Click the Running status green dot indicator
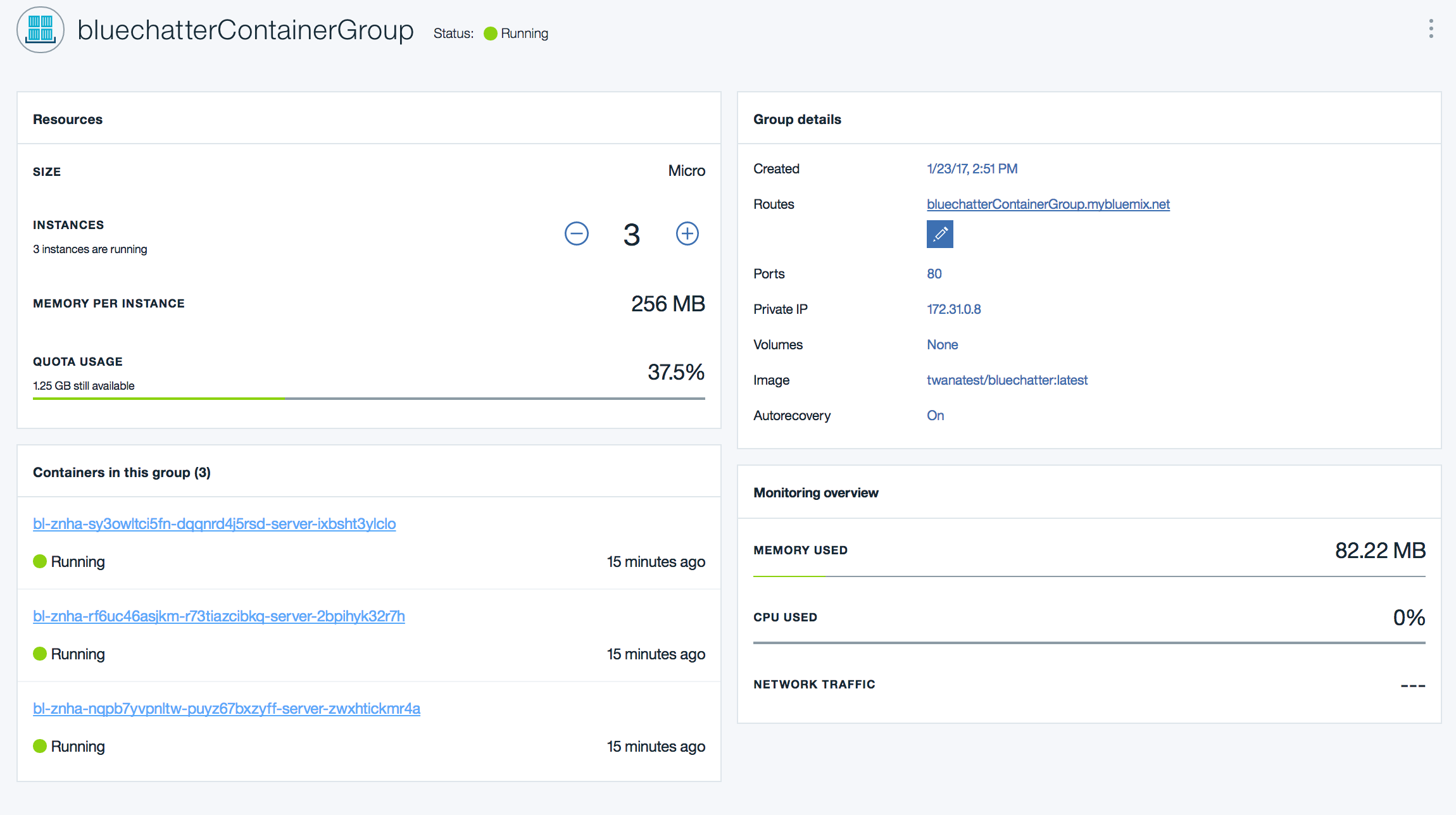The width and height of the screenshot is (1456, 815). 489,33
